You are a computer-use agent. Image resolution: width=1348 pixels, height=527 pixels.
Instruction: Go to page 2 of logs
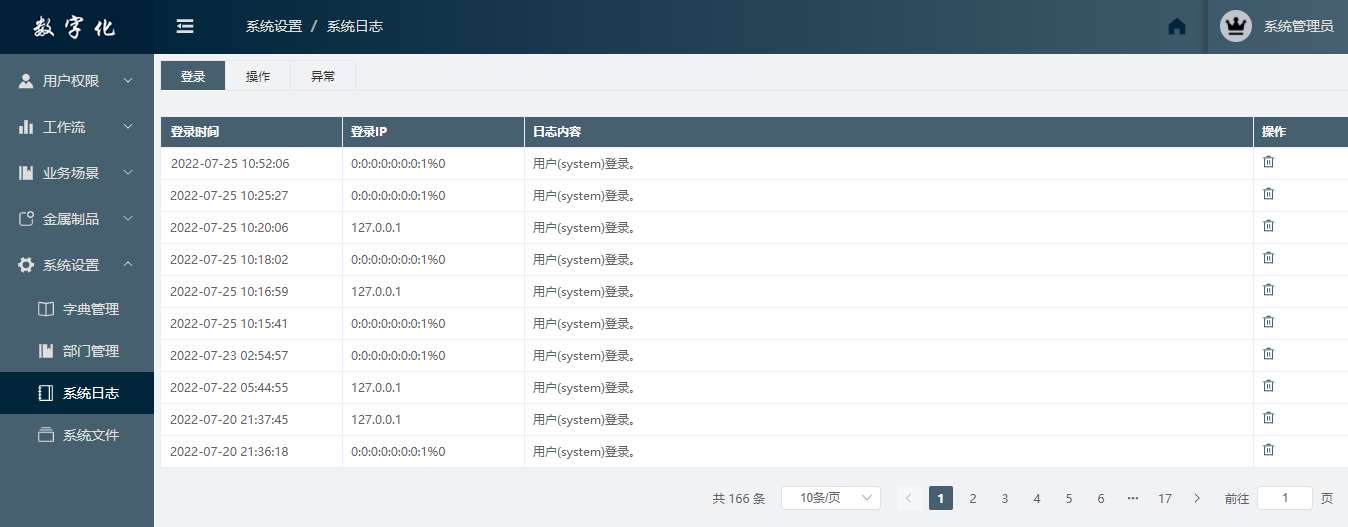(973, 498)
